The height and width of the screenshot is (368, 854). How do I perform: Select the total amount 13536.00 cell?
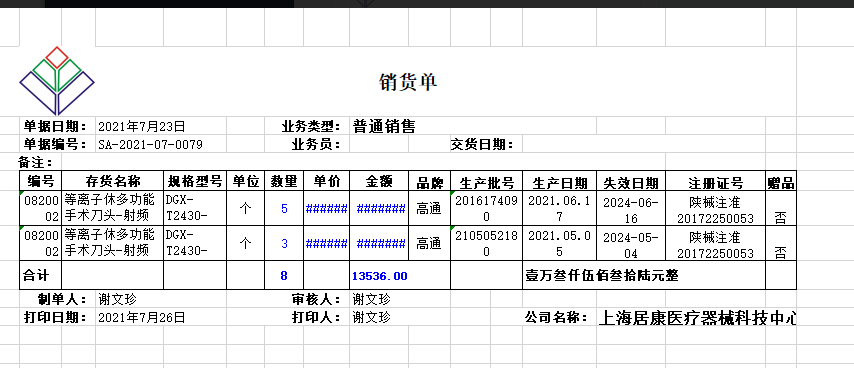click(x=380, y=275)
